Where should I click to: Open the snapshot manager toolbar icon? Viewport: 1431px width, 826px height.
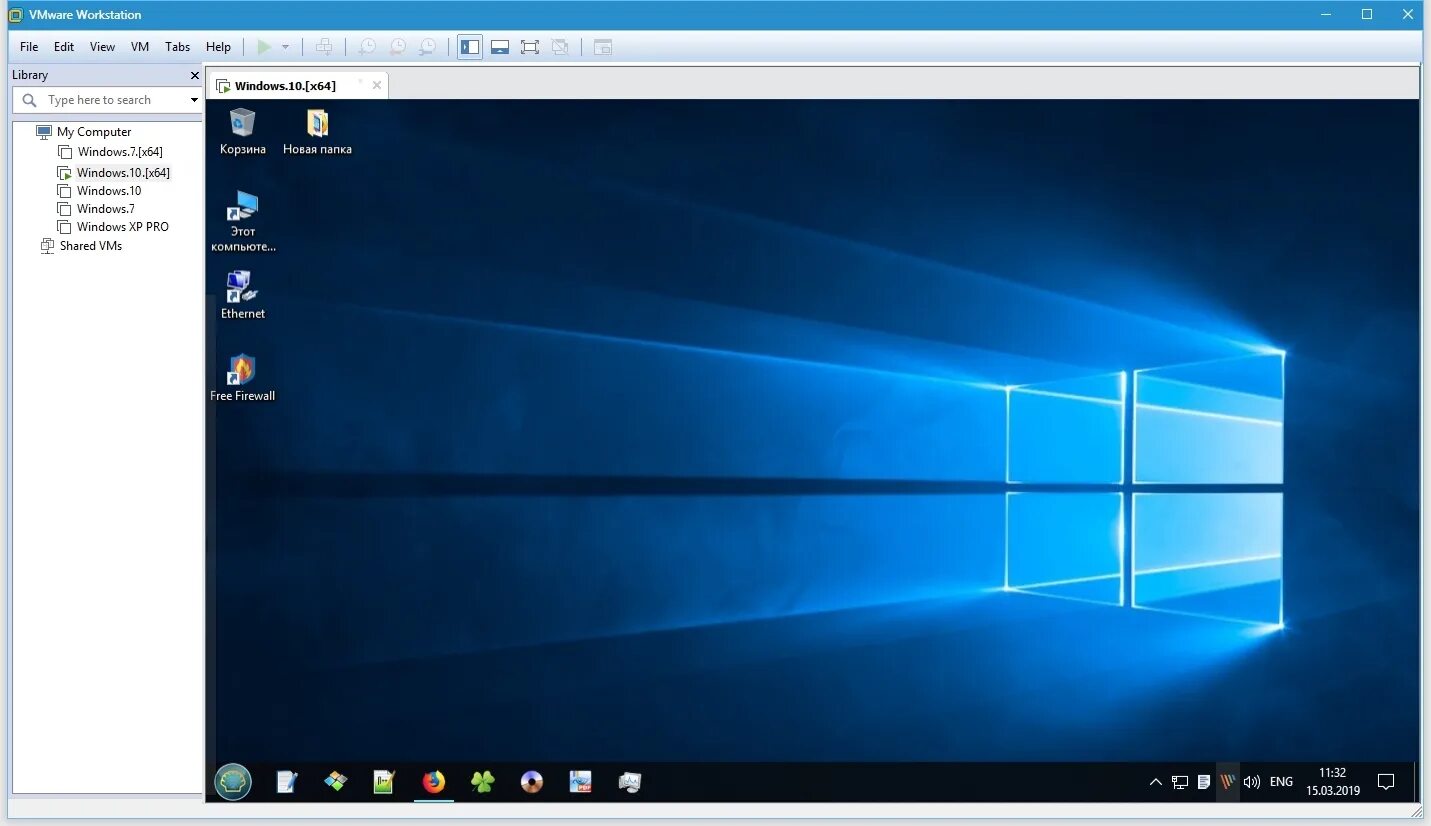(427, 47)
